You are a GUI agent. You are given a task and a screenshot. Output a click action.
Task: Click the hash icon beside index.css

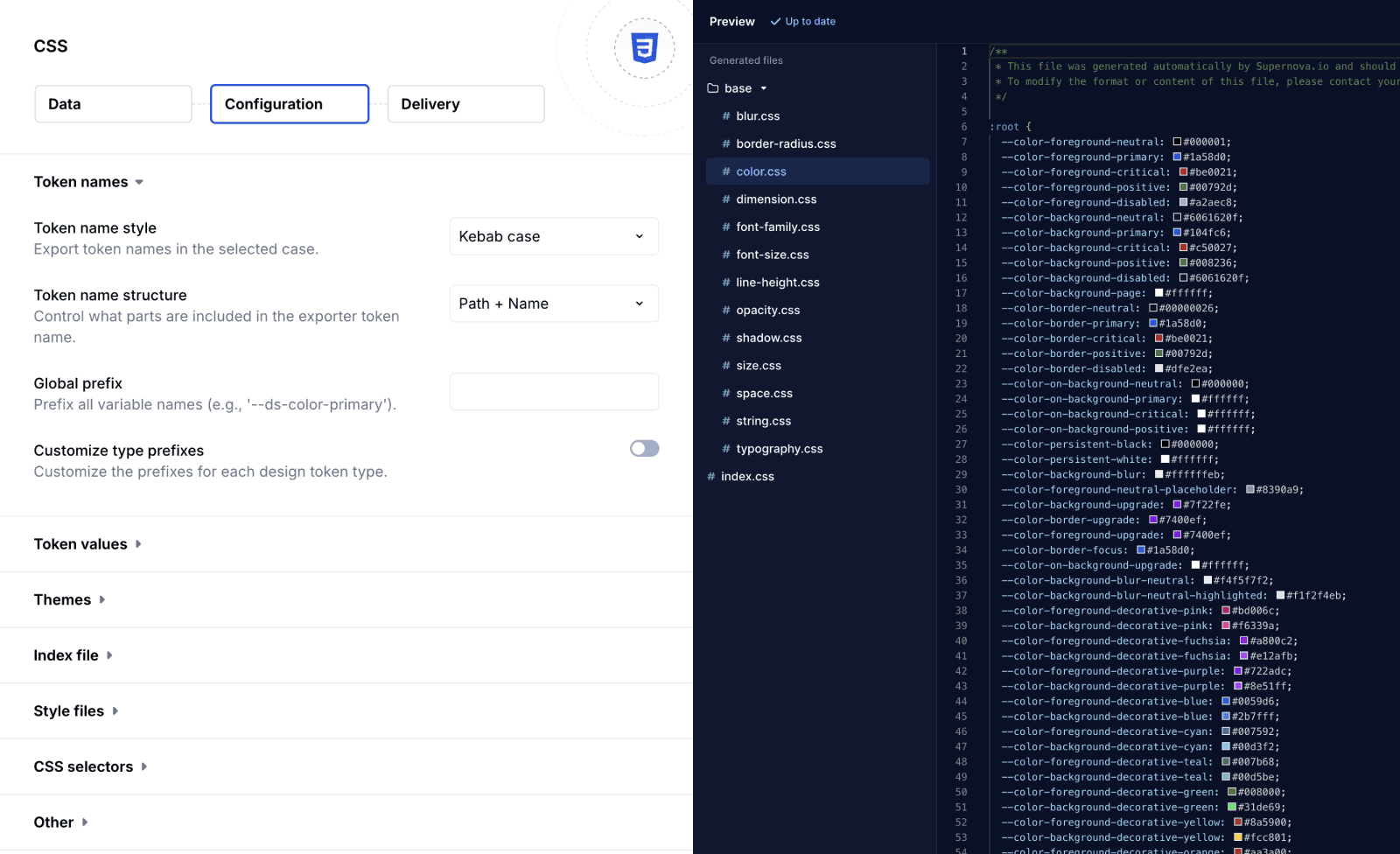711,477
